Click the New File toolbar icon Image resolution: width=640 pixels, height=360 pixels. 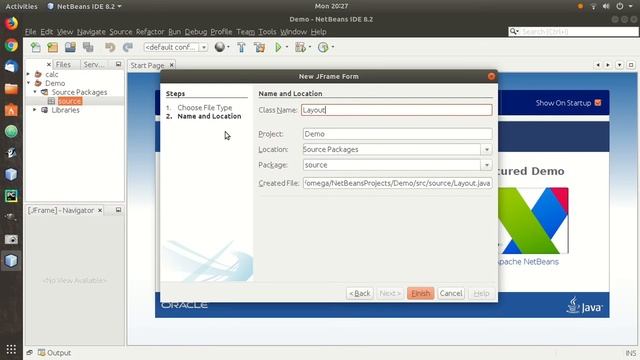click(x=36, y=47)
